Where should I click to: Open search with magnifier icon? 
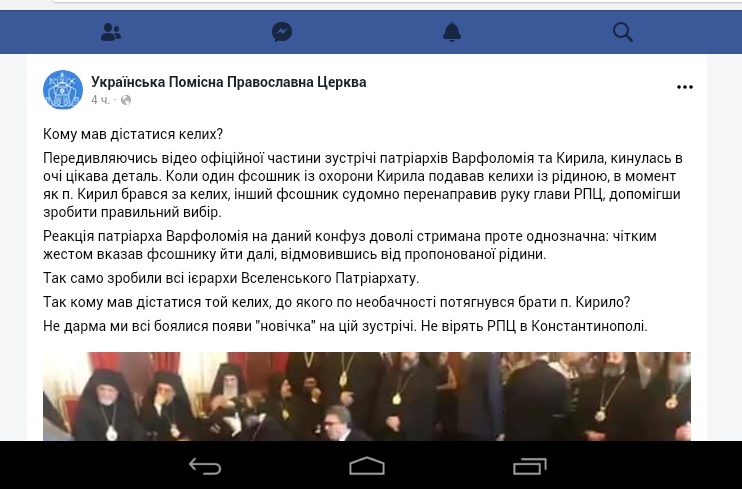coord(623,32)
